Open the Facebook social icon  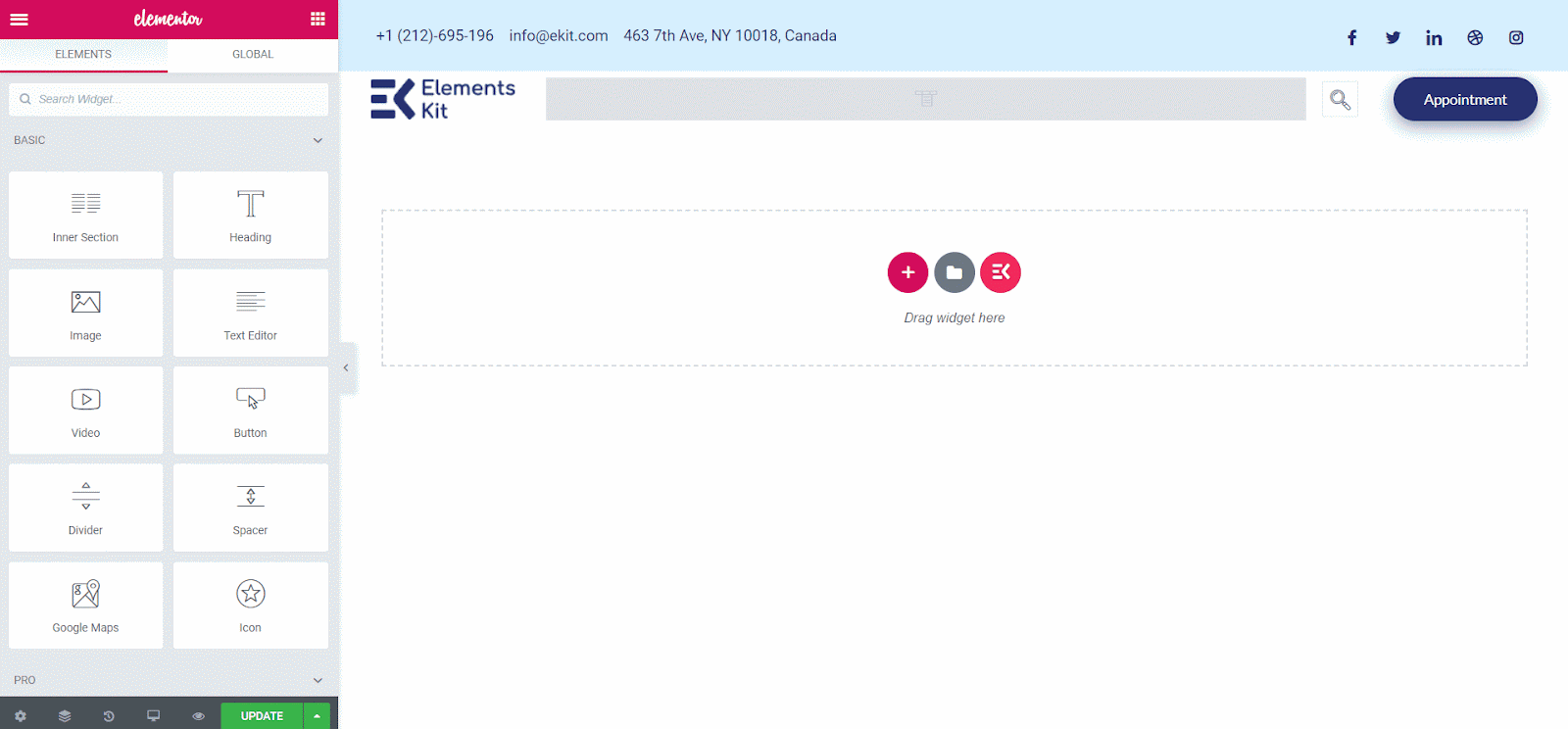click(1351, 37)
